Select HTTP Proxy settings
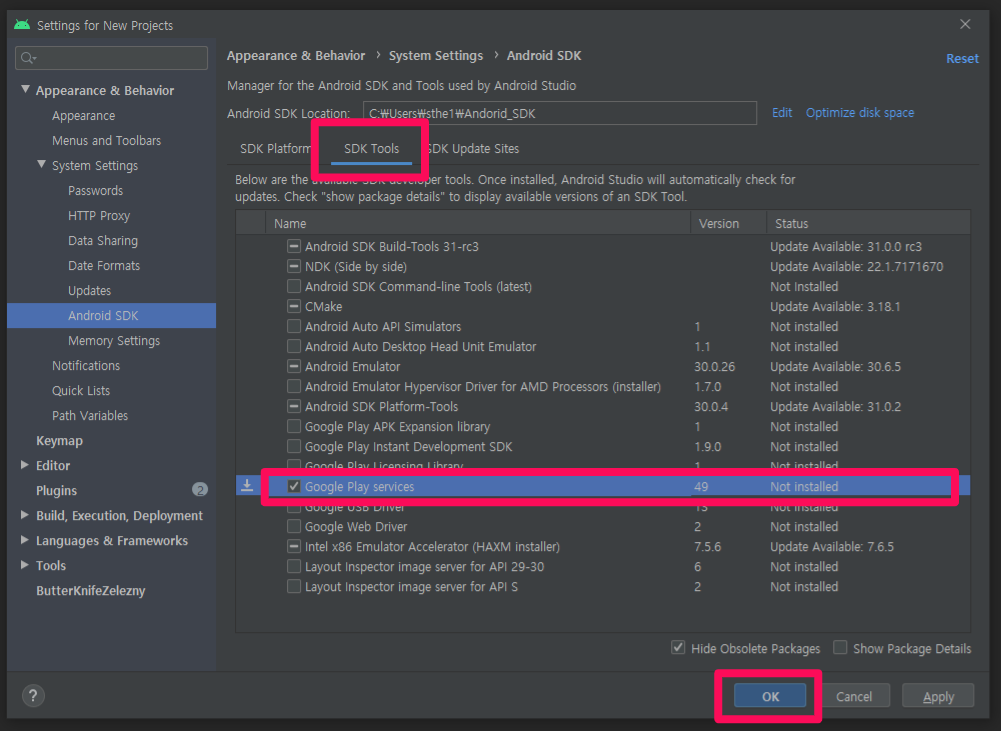Screen dimensions: 1001x731 [99, 216]
